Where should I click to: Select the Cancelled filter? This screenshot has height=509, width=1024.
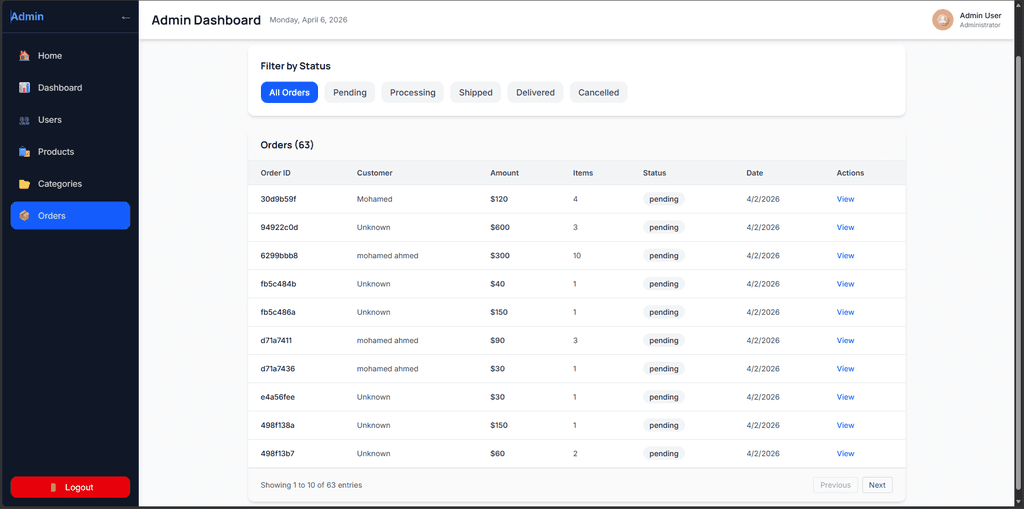(598, 93)
